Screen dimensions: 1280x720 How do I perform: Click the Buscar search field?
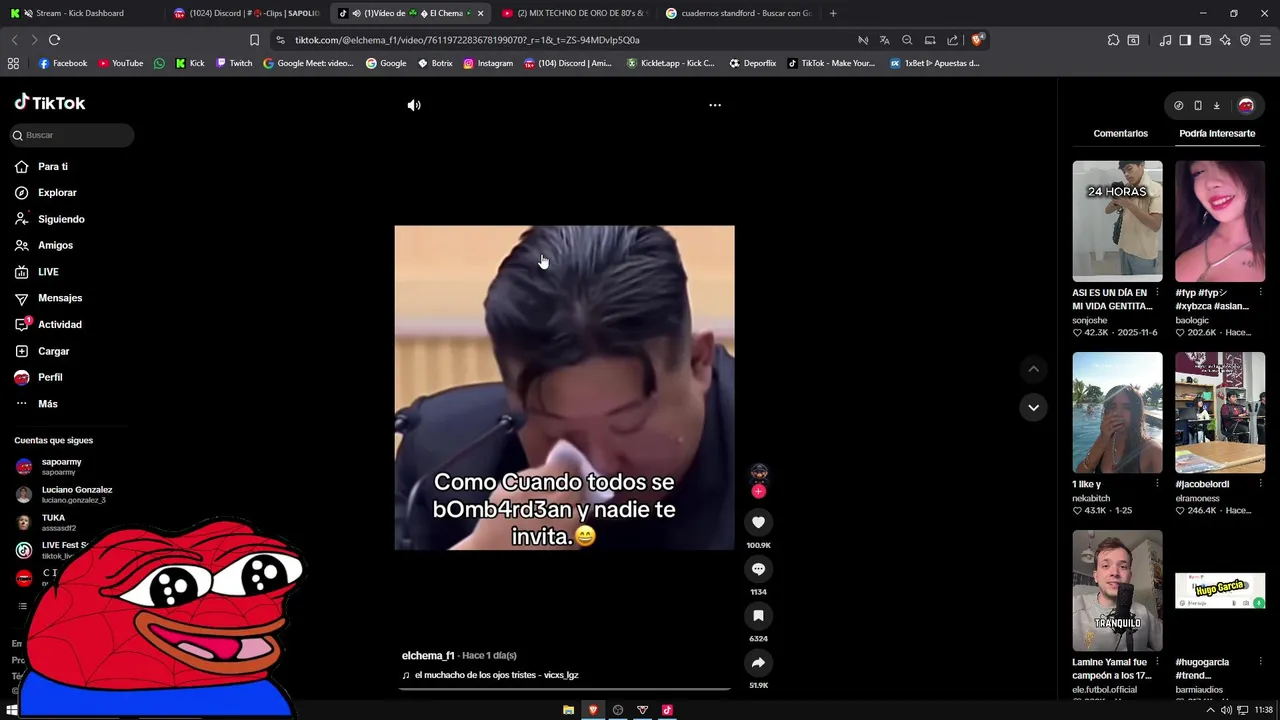(70, 135)
